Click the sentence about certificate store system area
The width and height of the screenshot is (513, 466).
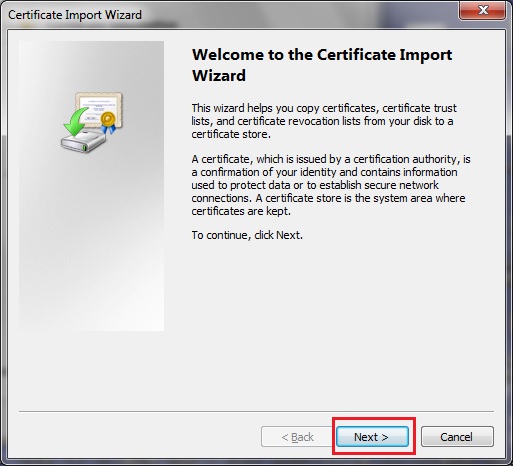(x=328, y=205)
